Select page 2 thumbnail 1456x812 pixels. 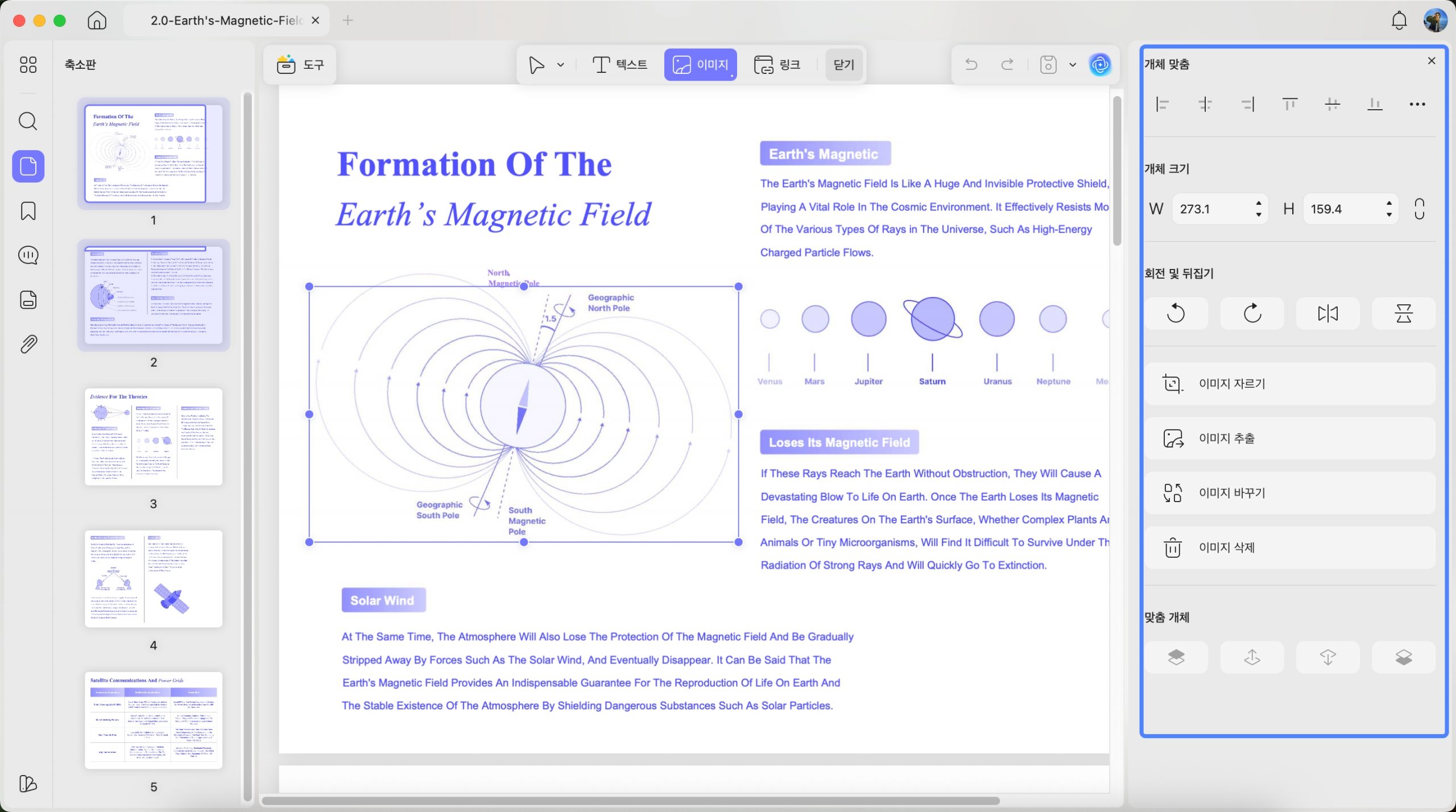(154, 295)
